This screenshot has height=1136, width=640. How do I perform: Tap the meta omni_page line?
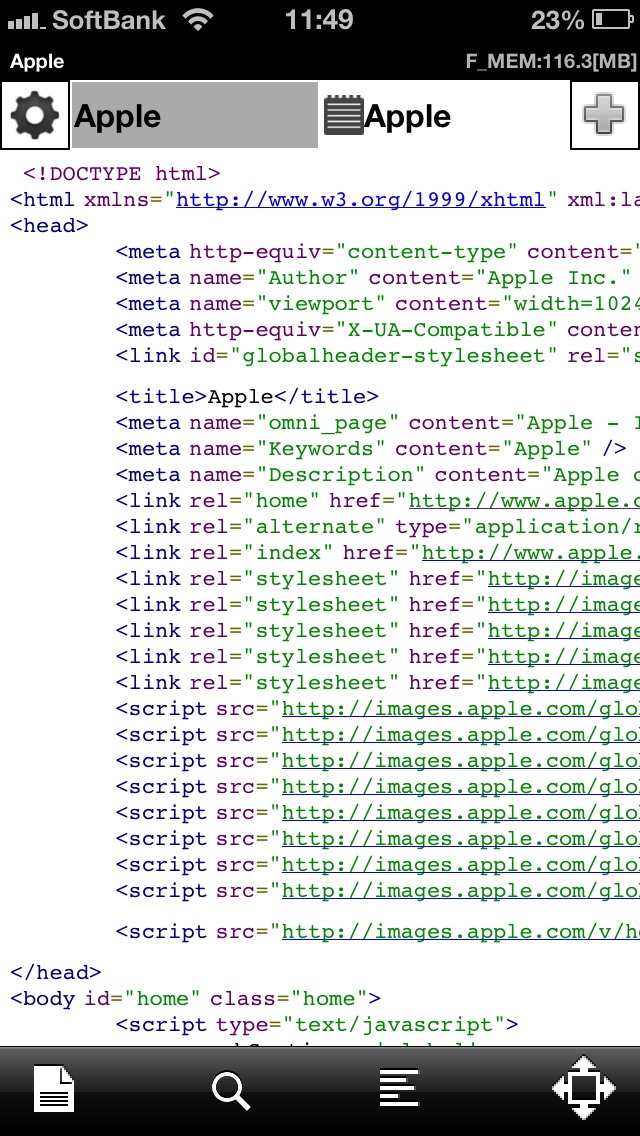pos(378,422)
